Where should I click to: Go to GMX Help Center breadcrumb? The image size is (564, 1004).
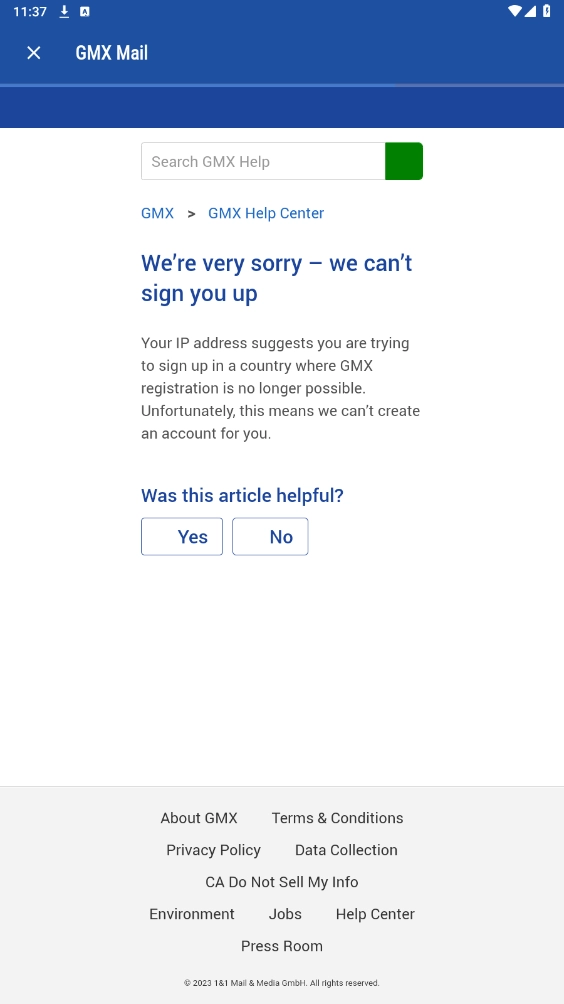(x=266, y=213)
